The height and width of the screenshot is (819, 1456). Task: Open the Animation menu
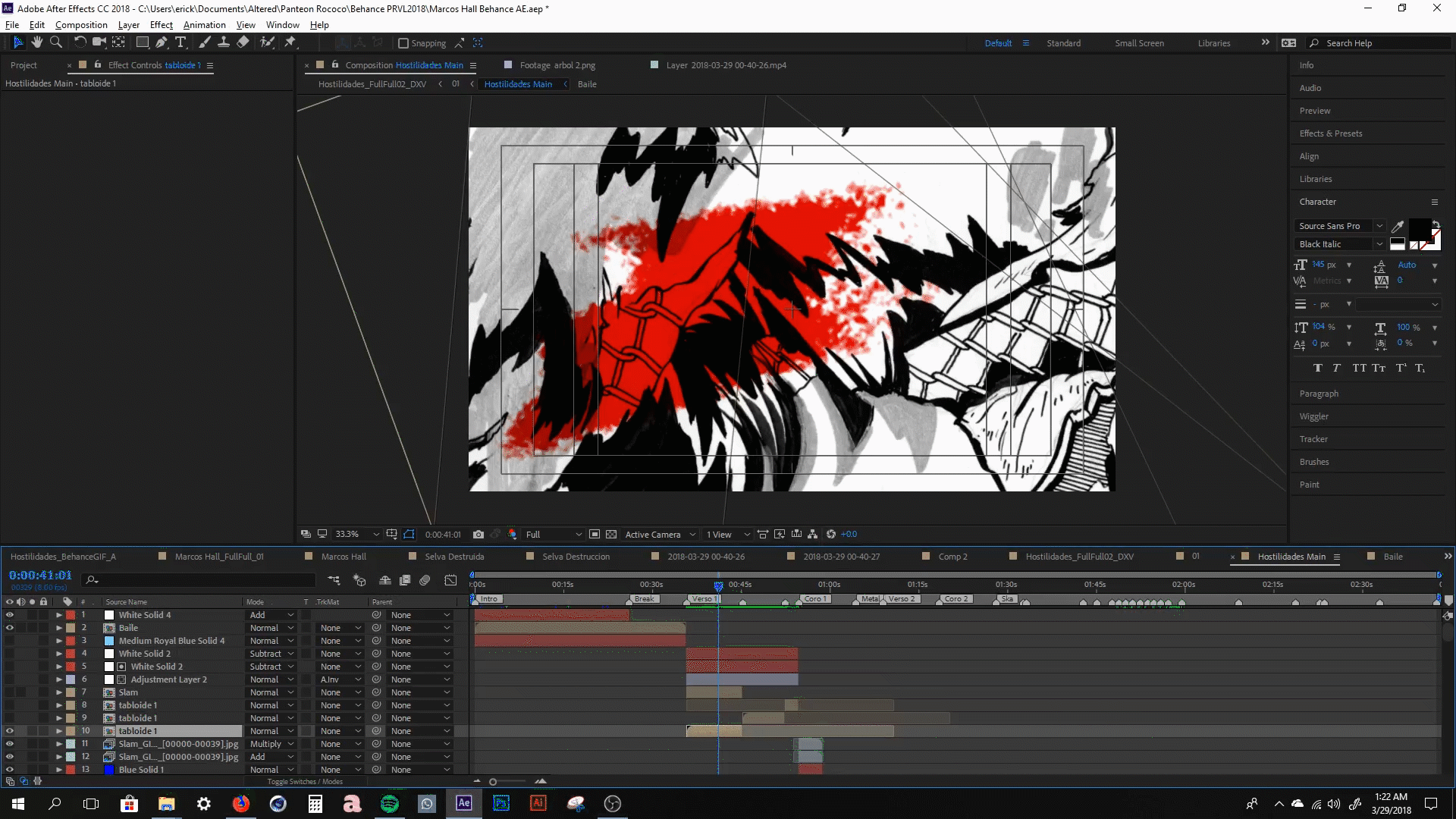205,25
